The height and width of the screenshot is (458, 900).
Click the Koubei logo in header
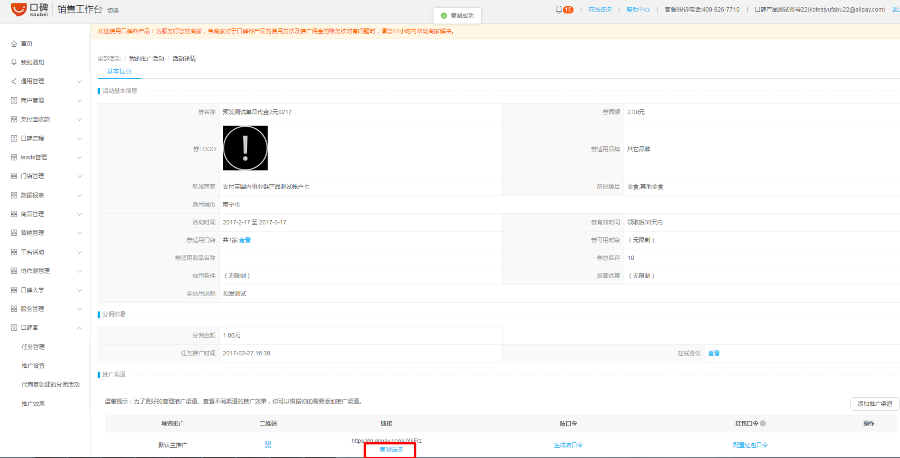[x=29, y=10]
